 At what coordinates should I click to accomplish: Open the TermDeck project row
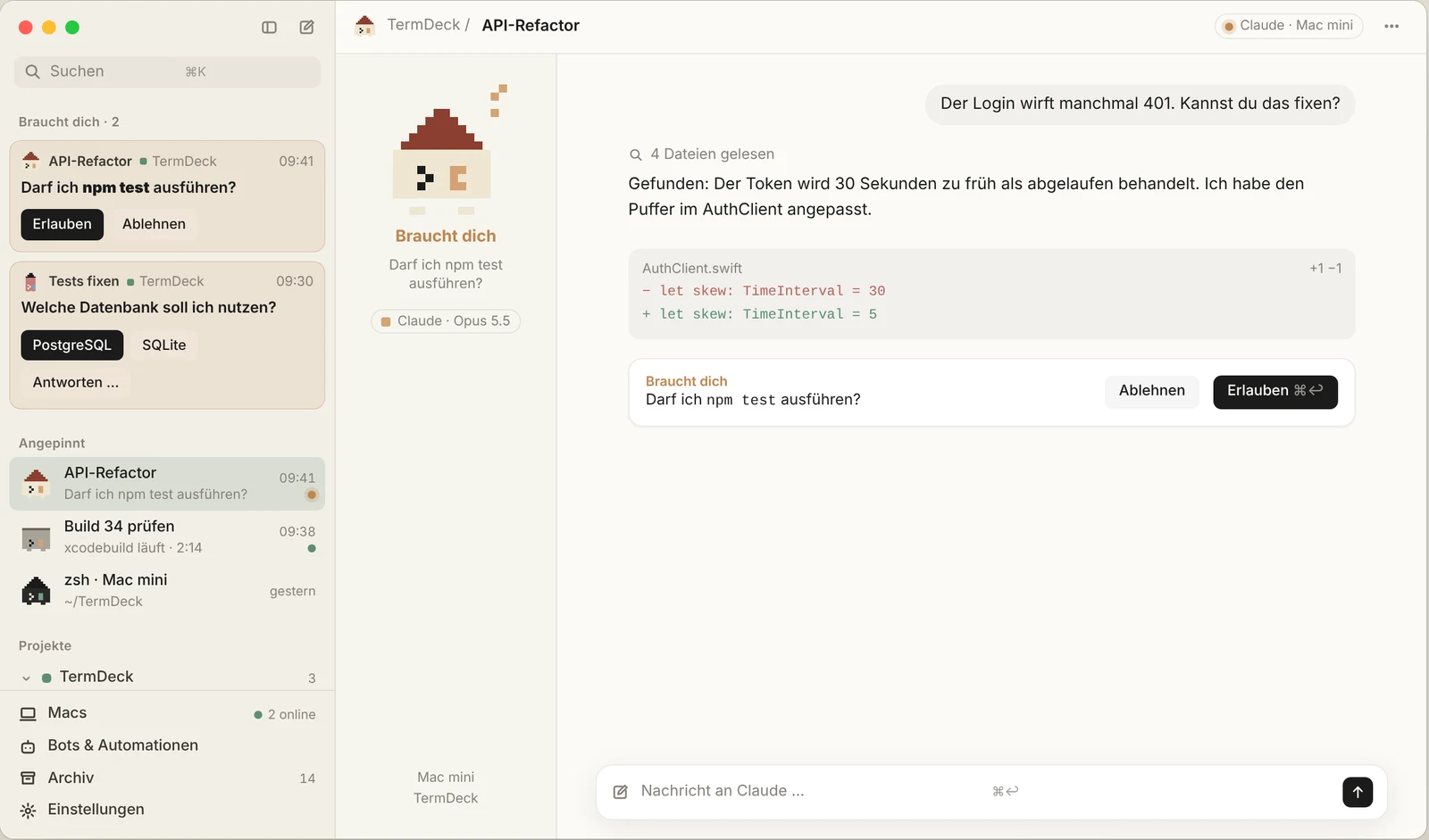coord(167,678)
